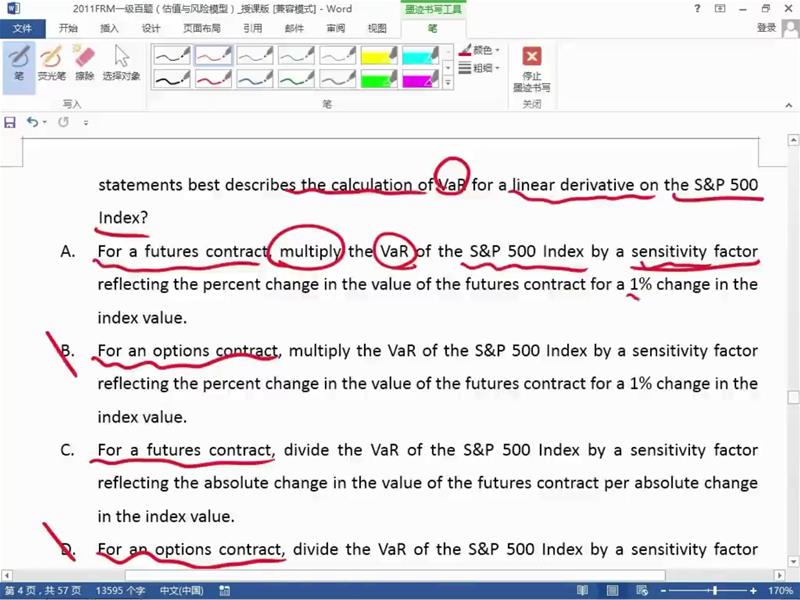Screen dimensions: 800x600
Task: Click page count 第4页,共57页 in status bar
Action: 43,591
